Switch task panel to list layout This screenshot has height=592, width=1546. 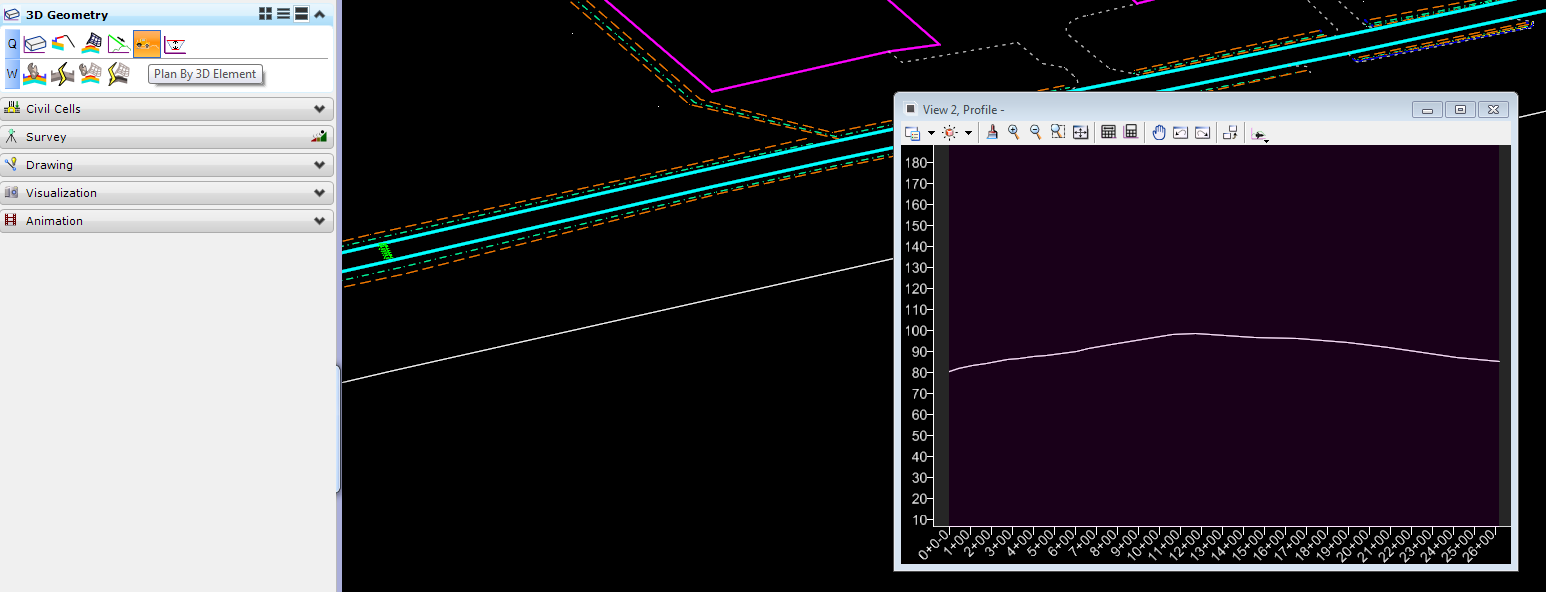pyautogui.click(x=283, y=14)
